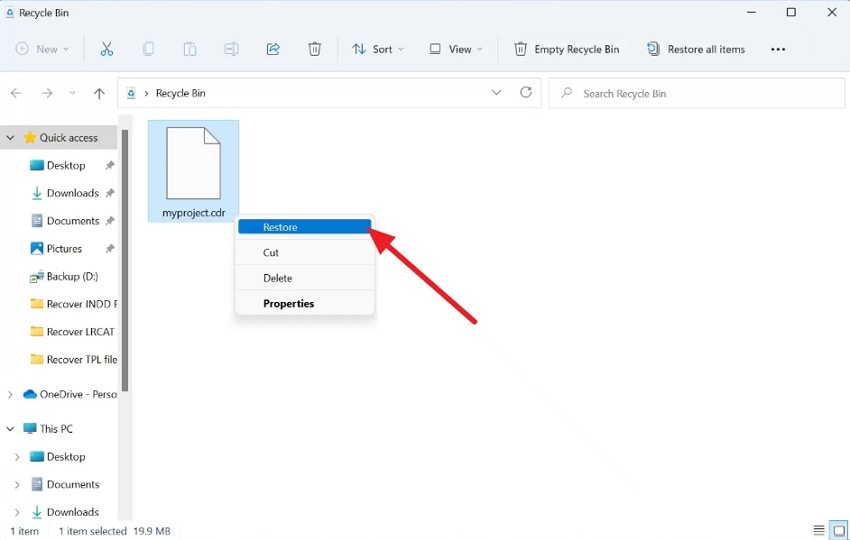Choose Restore from the context menu

[x=305, y=227]
